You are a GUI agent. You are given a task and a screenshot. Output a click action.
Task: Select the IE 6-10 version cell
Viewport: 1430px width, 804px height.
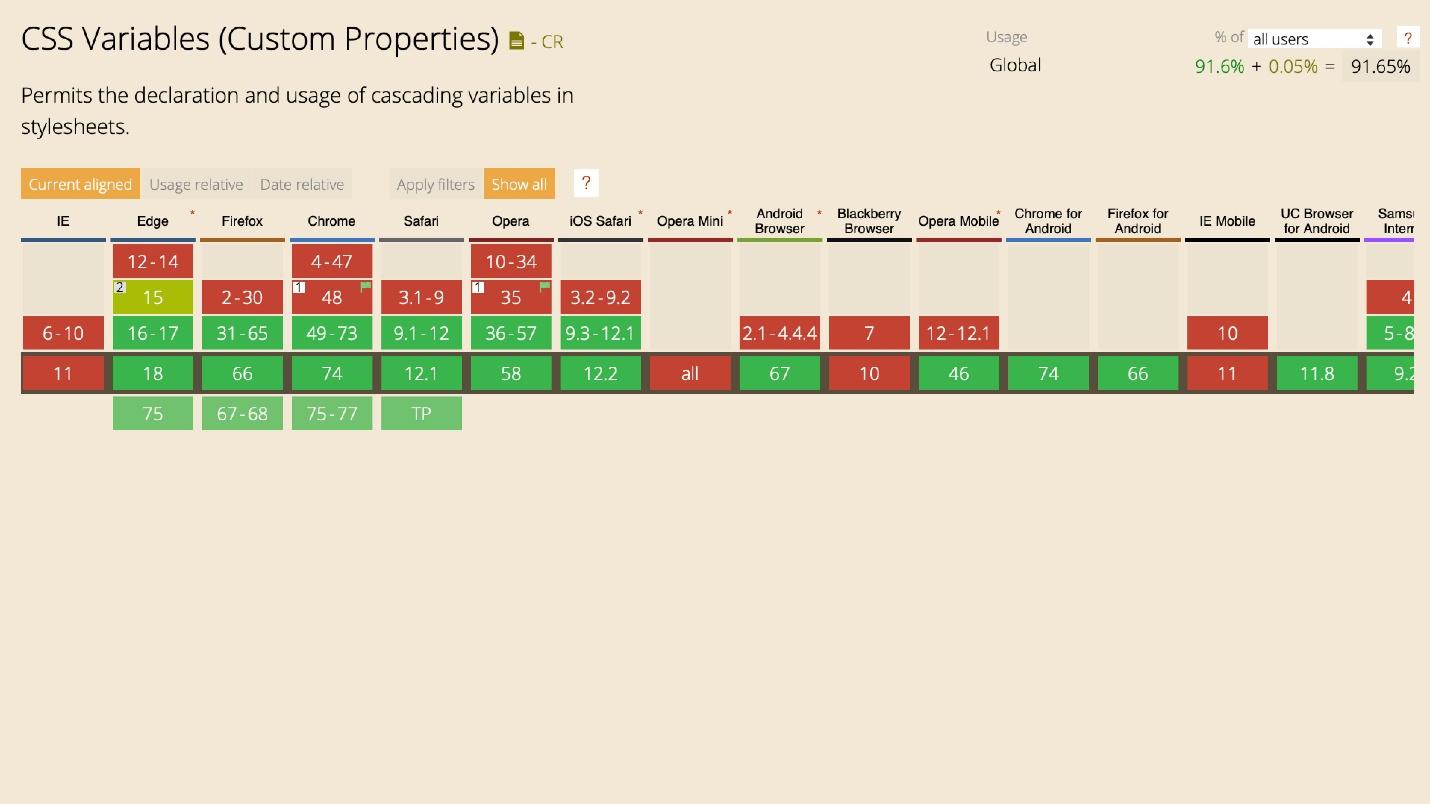tap(63, 333)
